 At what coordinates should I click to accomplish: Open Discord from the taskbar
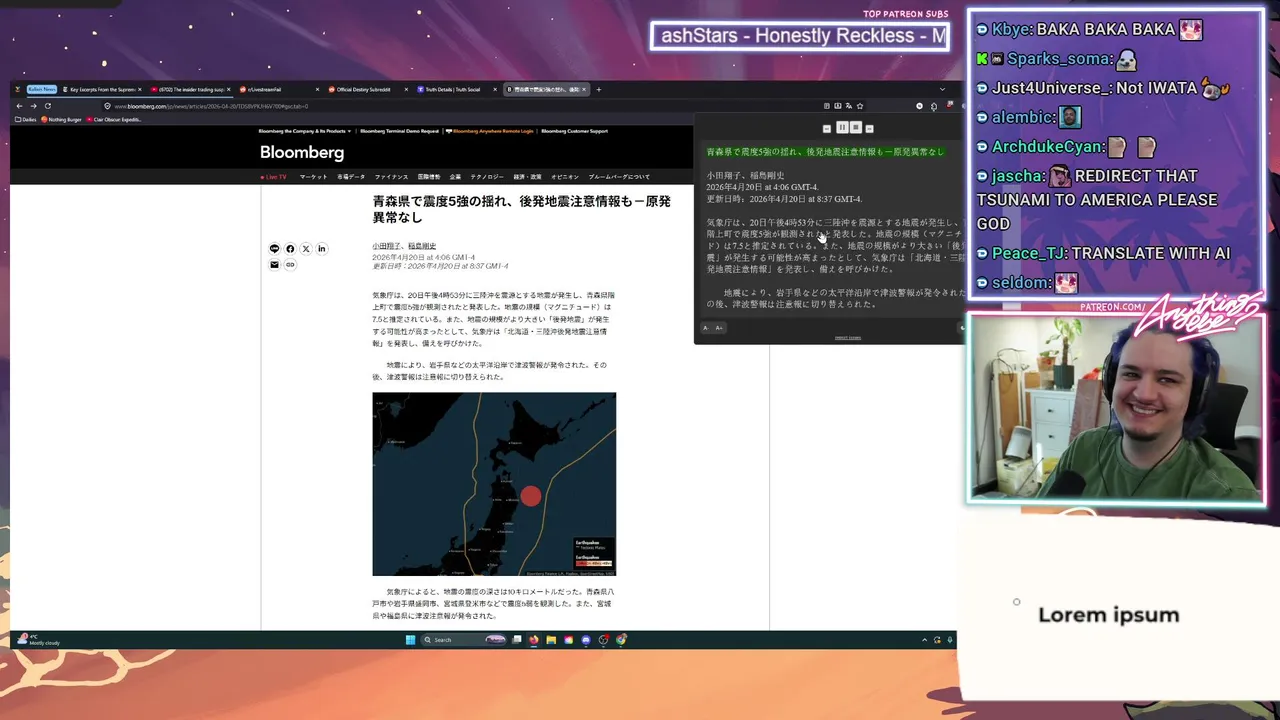click(586, 640)
